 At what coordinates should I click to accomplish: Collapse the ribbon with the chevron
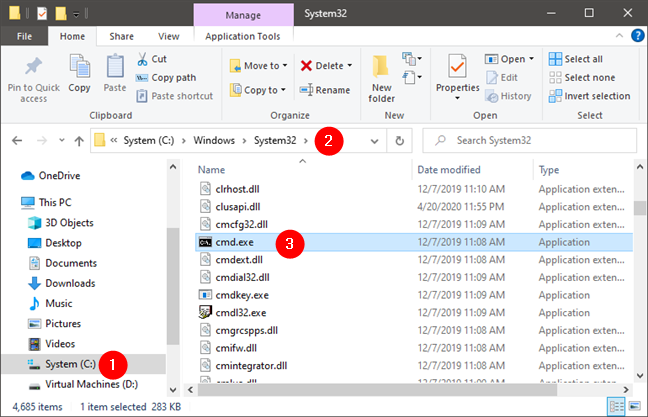pos(619,36)
